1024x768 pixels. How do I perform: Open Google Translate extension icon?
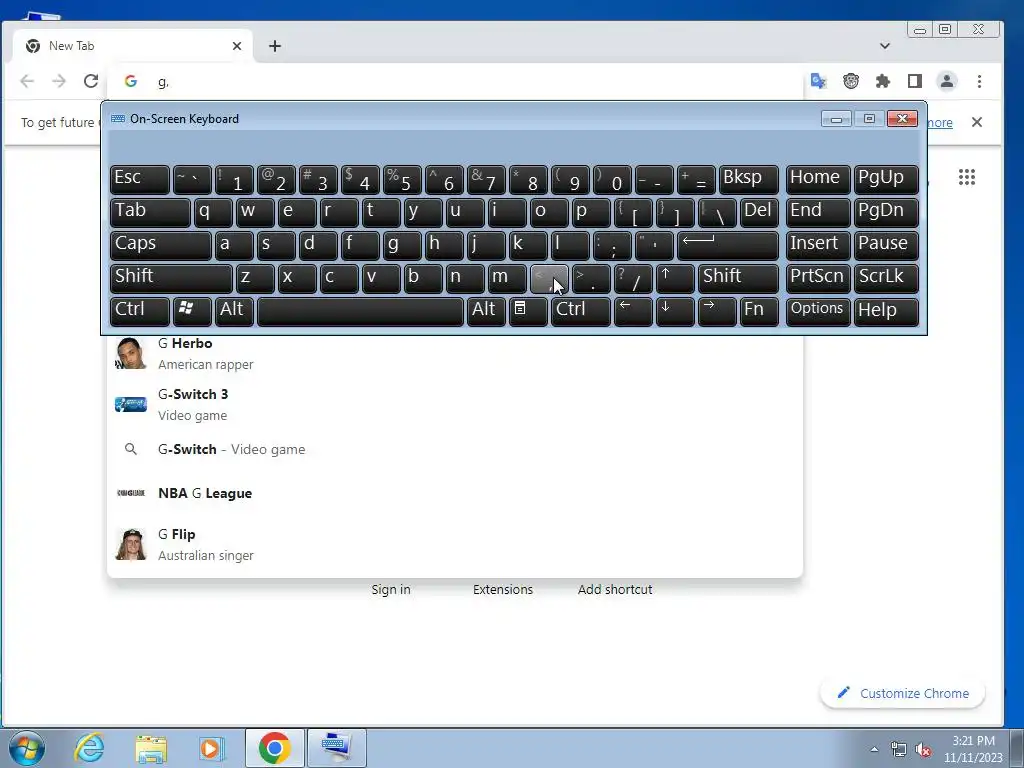(818, 81)
